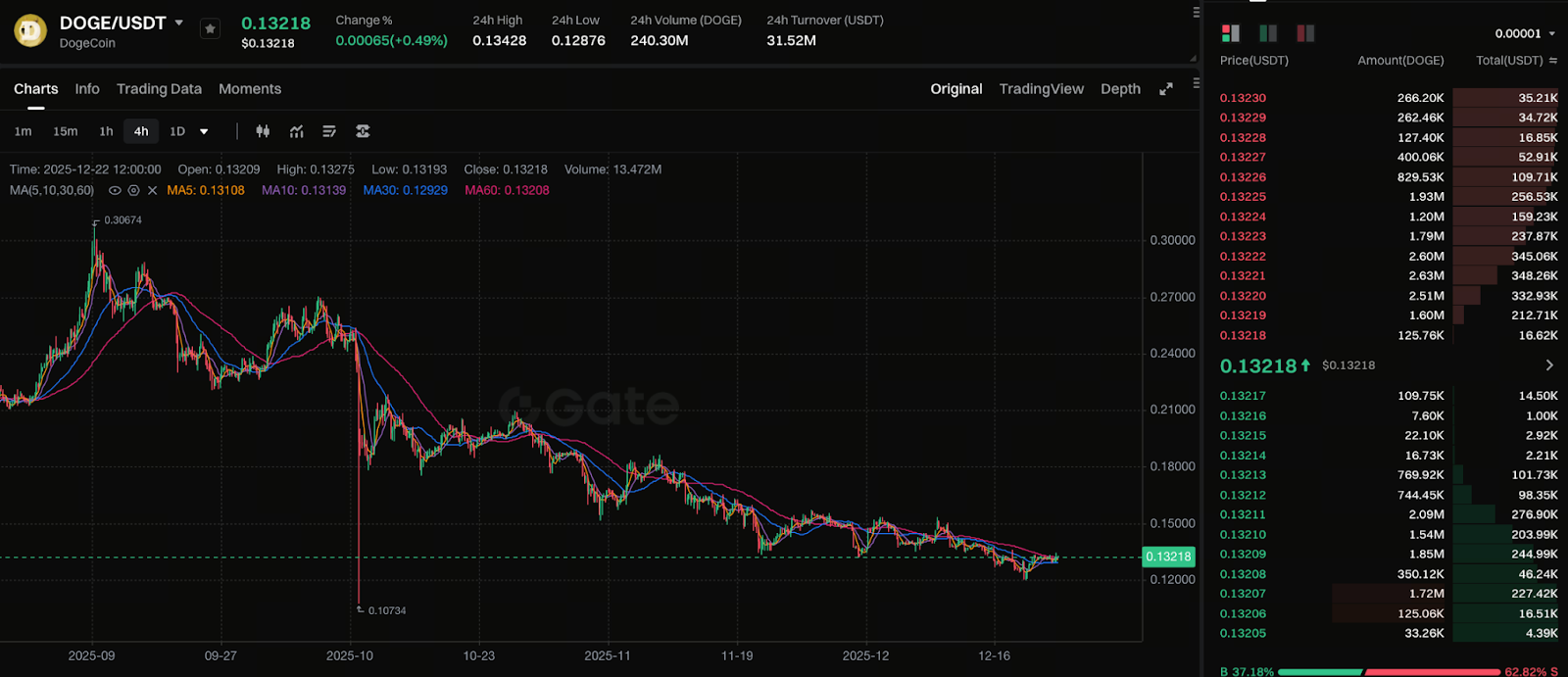
Task: Show combined buy and sell order book
Action: (1231, 33)
